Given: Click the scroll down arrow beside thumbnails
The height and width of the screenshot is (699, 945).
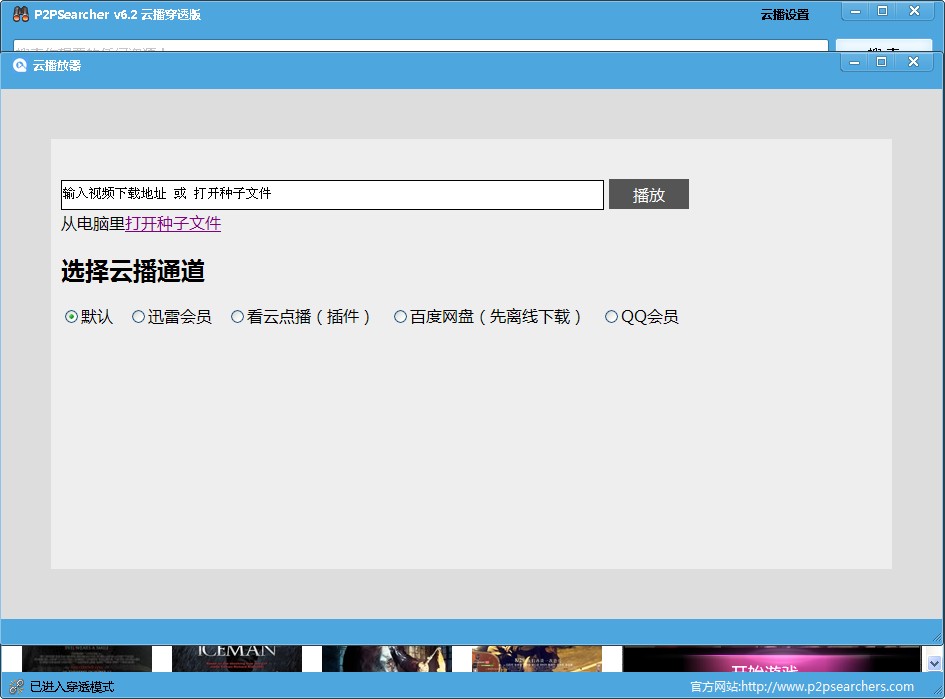Looking at the screenshot, I should (934, 663).
